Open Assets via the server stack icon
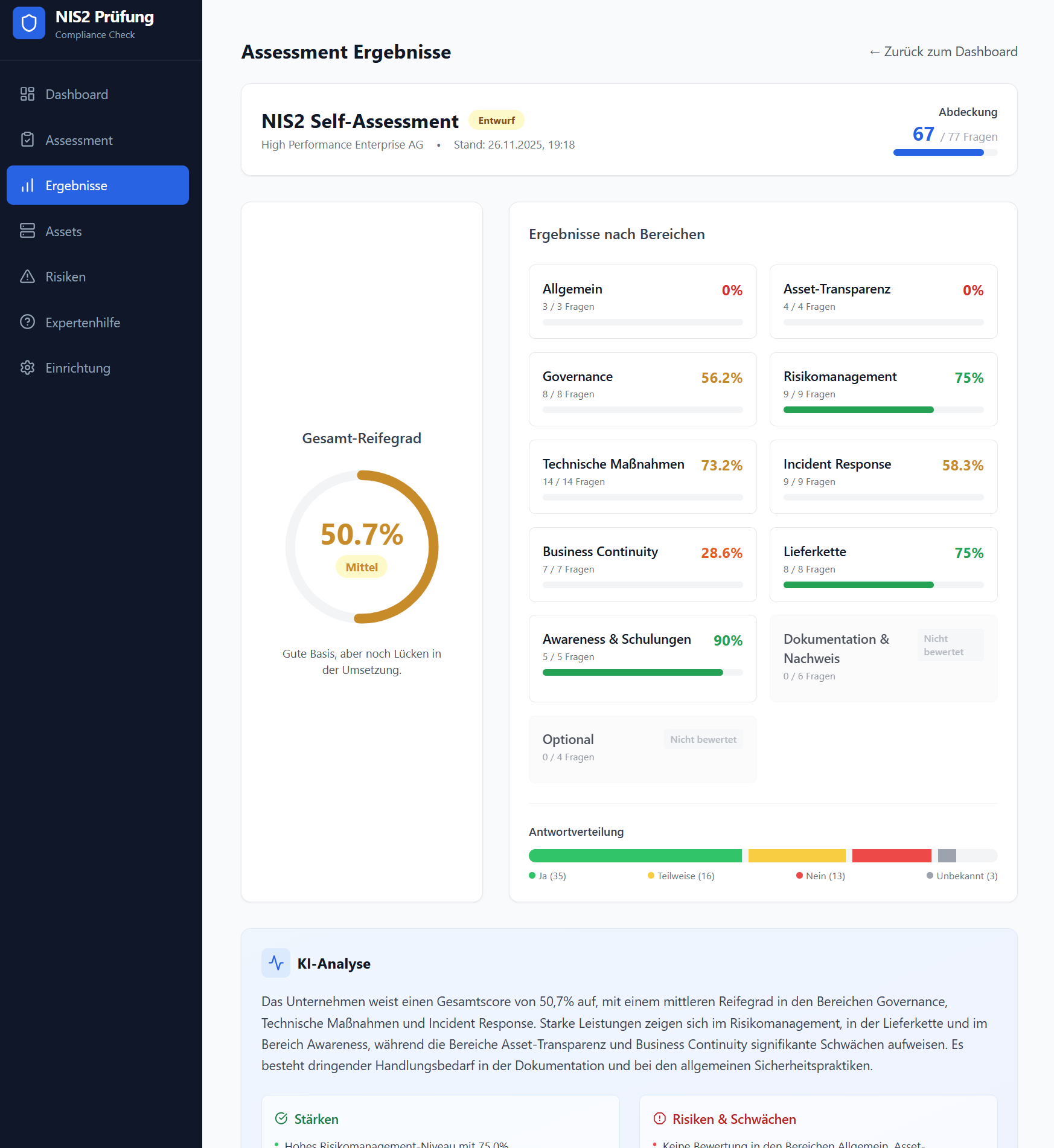The width and height of the screenshot is (1054, 1148). pyautogui.click(x=28, y=231)
